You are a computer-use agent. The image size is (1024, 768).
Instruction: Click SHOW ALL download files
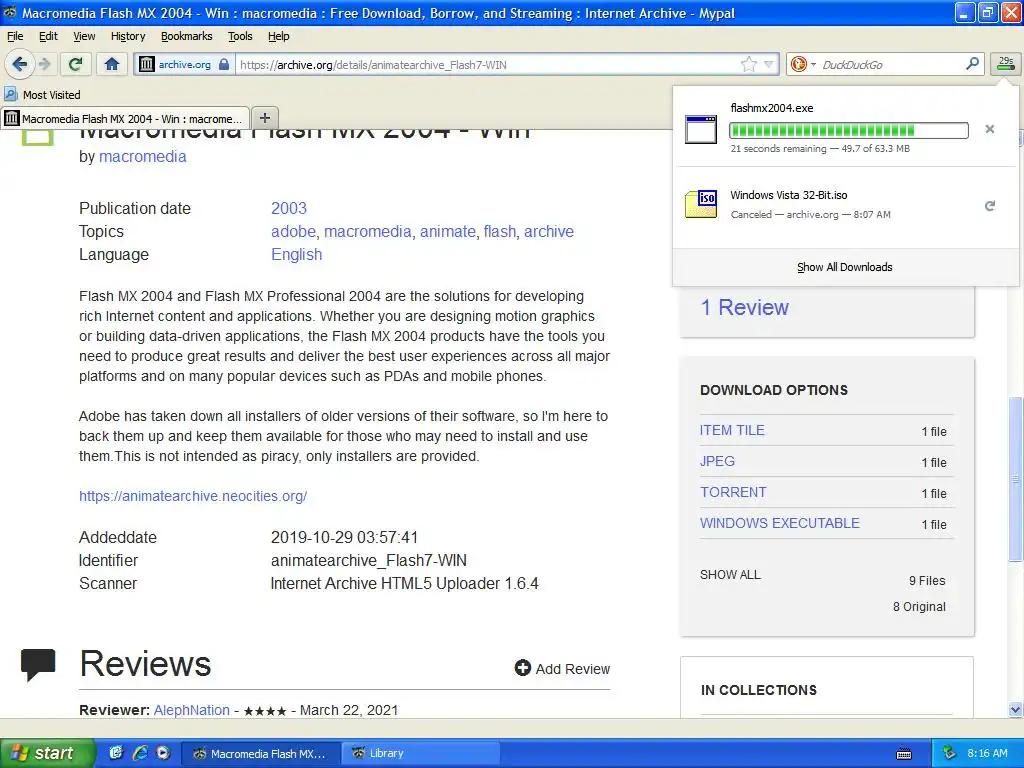(x=730, y=575)
